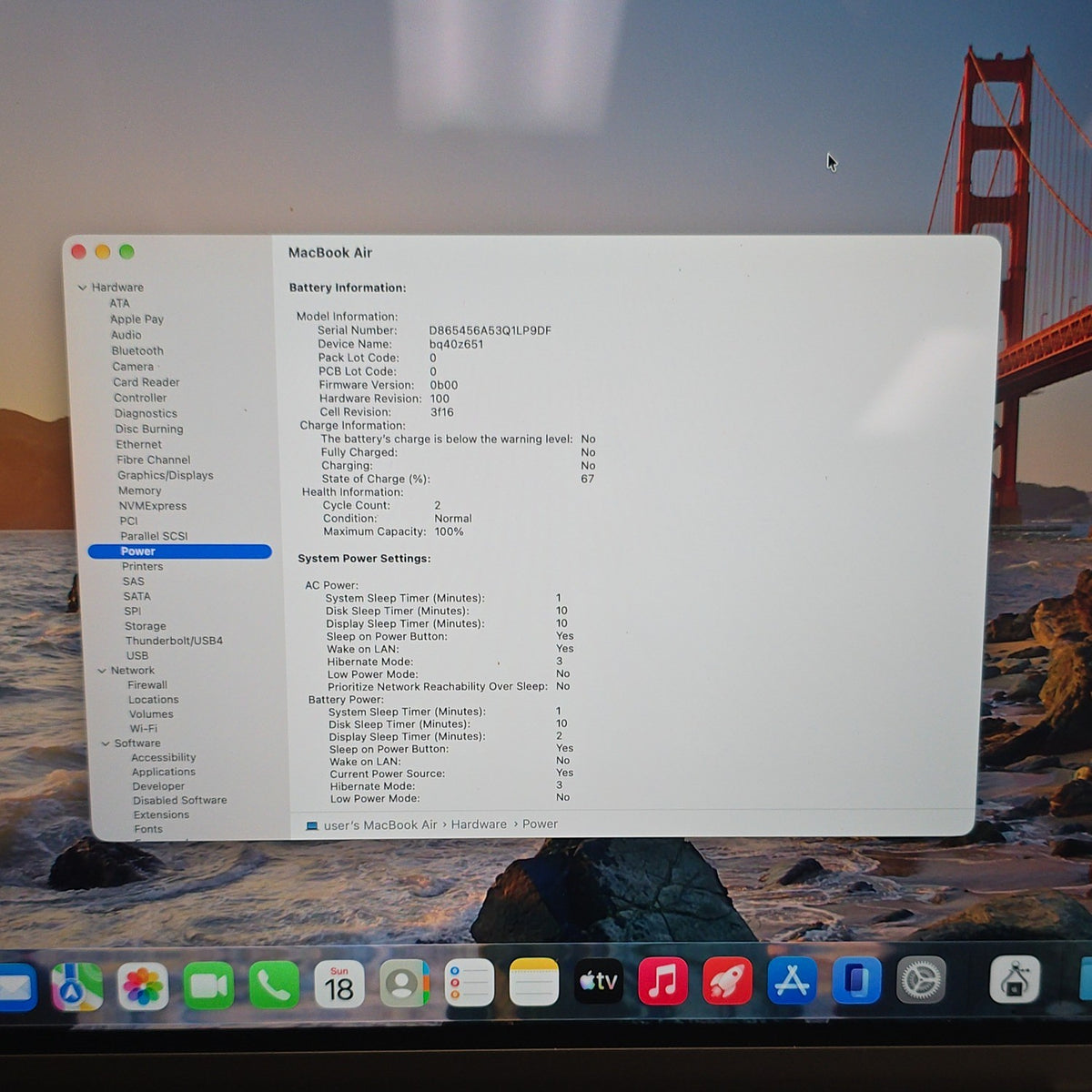This screenshot has width=1092, height=1092.
Task: Collapse the Hardware section chevron
Action: point(82,288)
